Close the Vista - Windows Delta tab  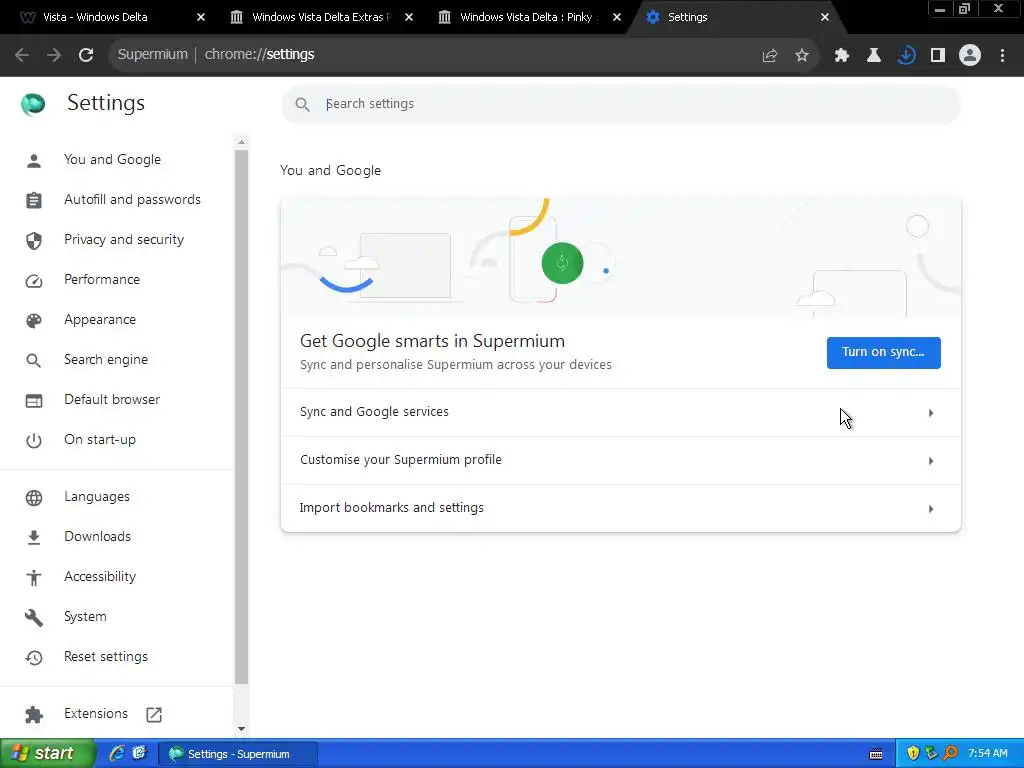[201, 17]
